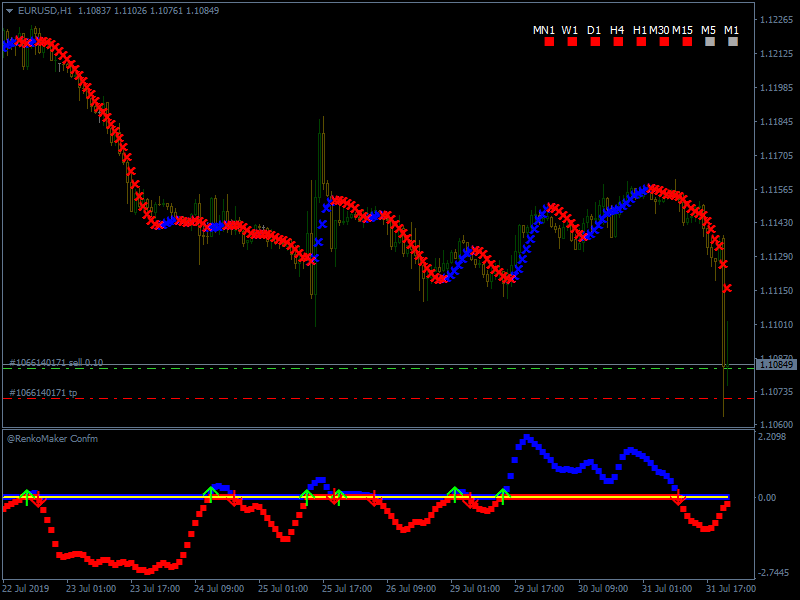
Task: Click the red D1 indicator square
Action: [595, 42]
